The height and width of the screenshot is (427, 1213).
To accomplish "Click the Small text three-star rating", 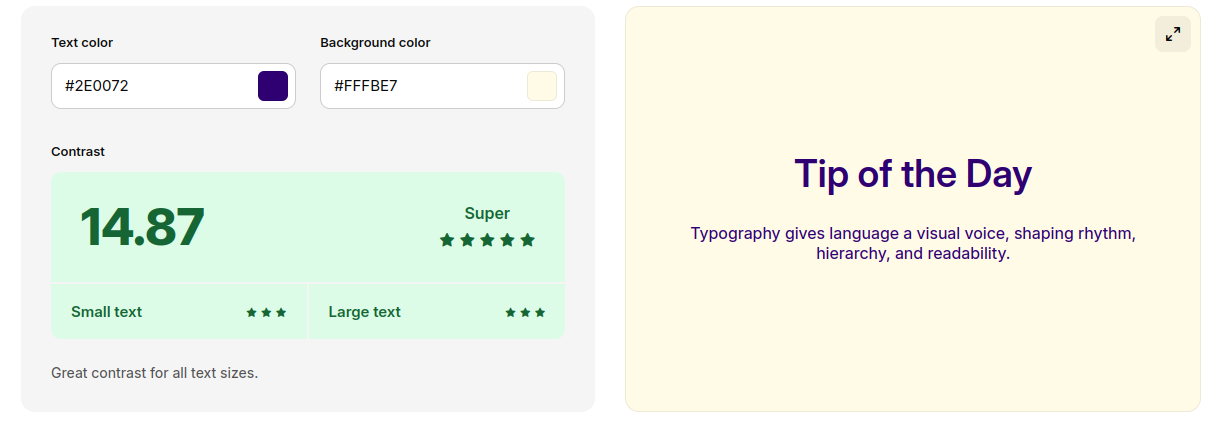I will (x=266, y=312).
